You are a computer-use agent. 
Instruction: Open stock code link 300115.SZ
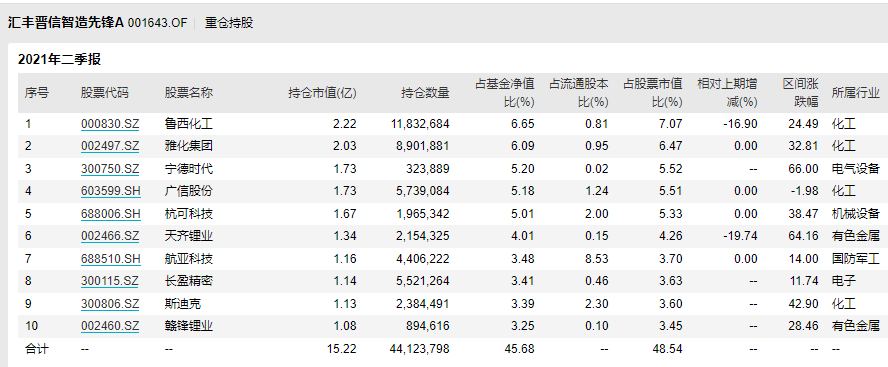coord(110,281)
